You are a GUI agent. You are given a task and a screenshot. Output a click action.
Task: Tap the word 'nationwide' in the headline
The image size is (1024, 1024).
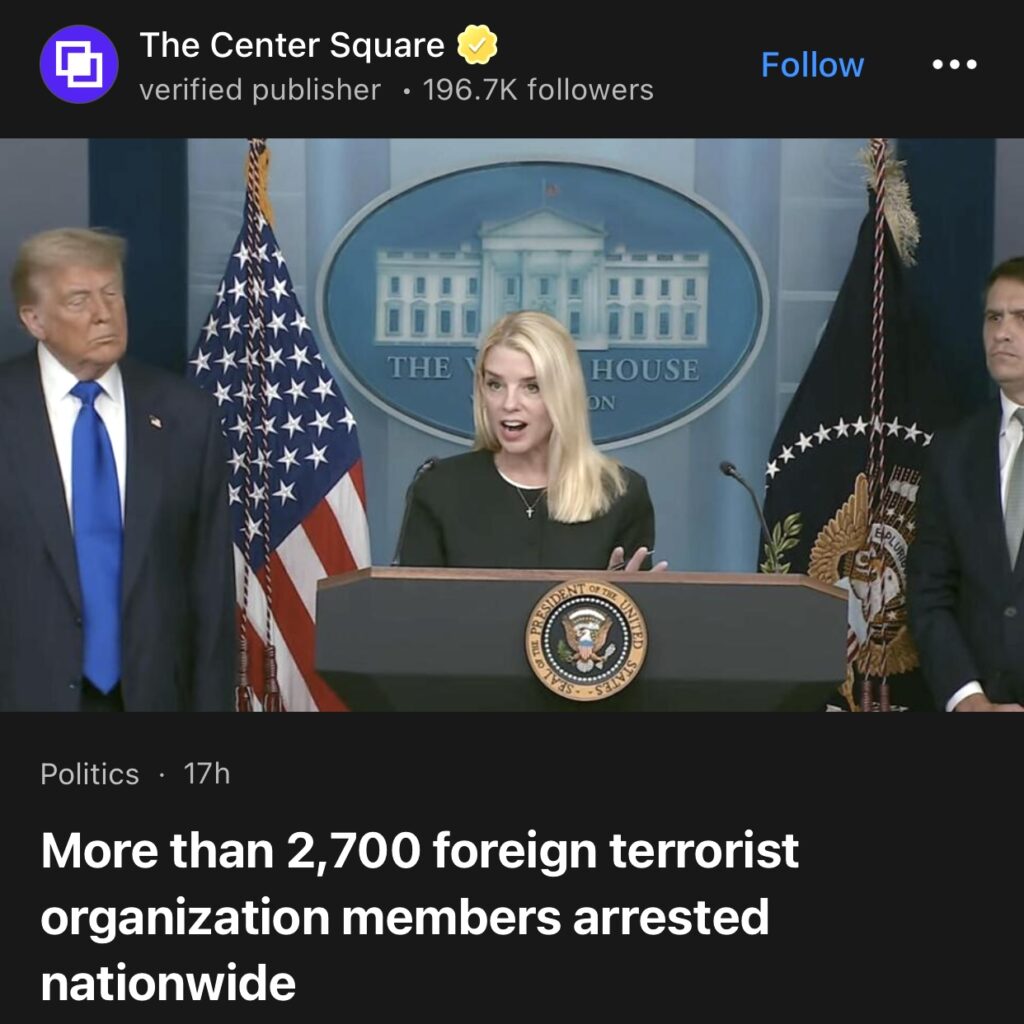tap(168, 983)
